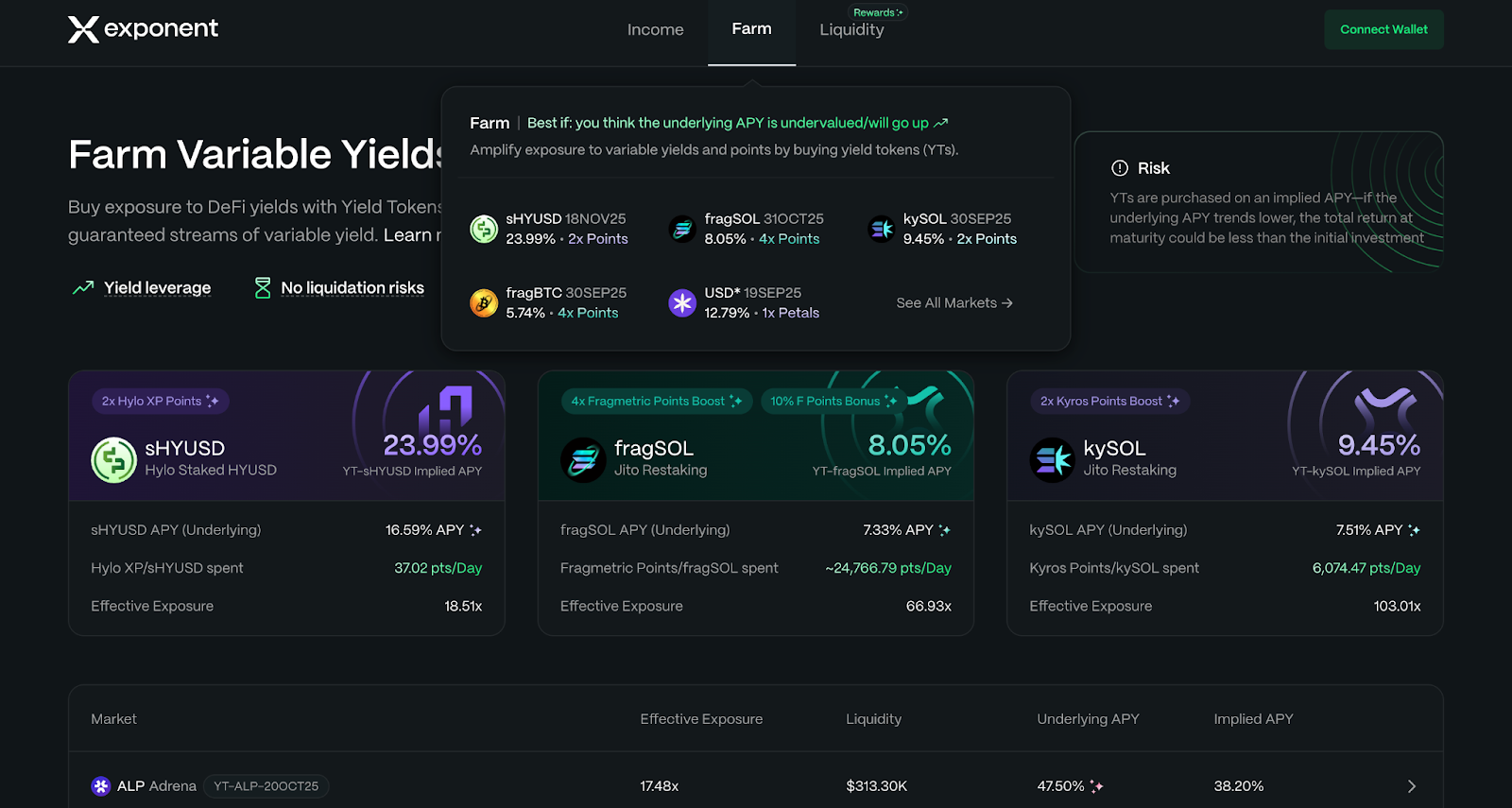This screenshot has width=1512, height=808.
Task: Click the Yield leverage chart icon
Action: coord(83,287)
